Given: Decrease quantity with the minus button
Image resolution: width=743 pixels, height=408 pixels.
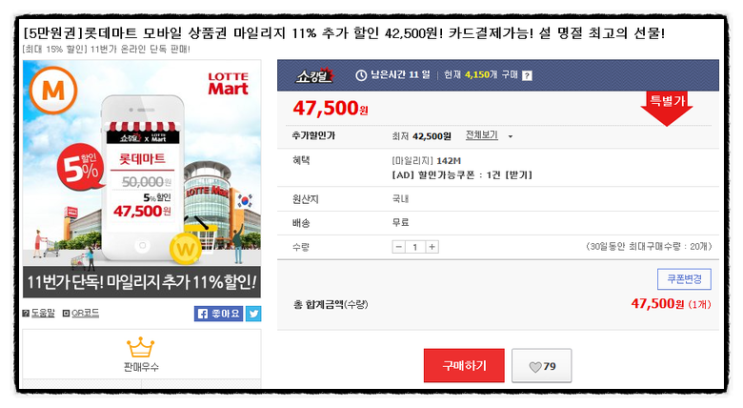Looking at the screenshot, I should [399, 247].
